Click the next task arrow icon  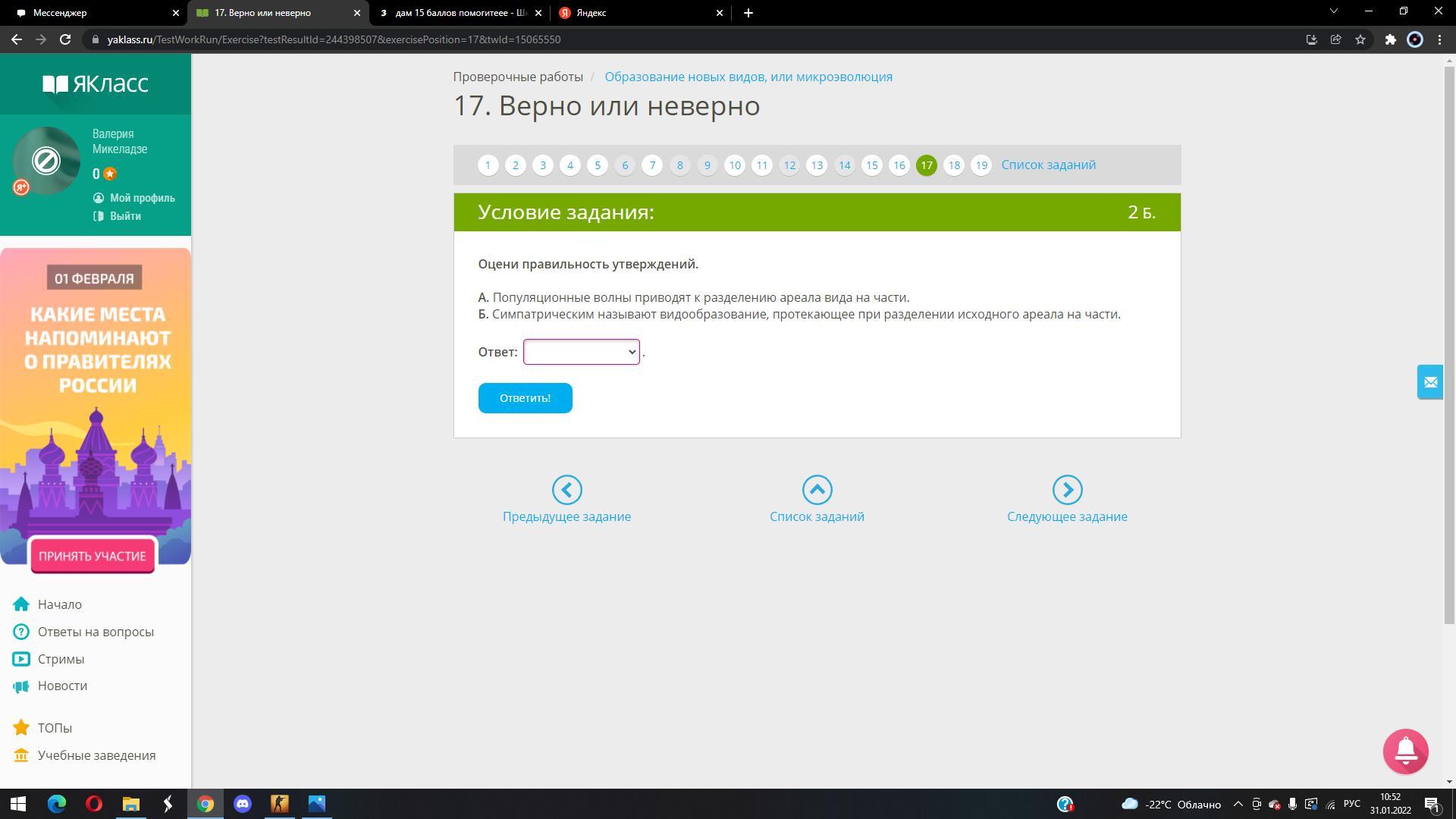pyautogui.click(x=1067, y=490)
